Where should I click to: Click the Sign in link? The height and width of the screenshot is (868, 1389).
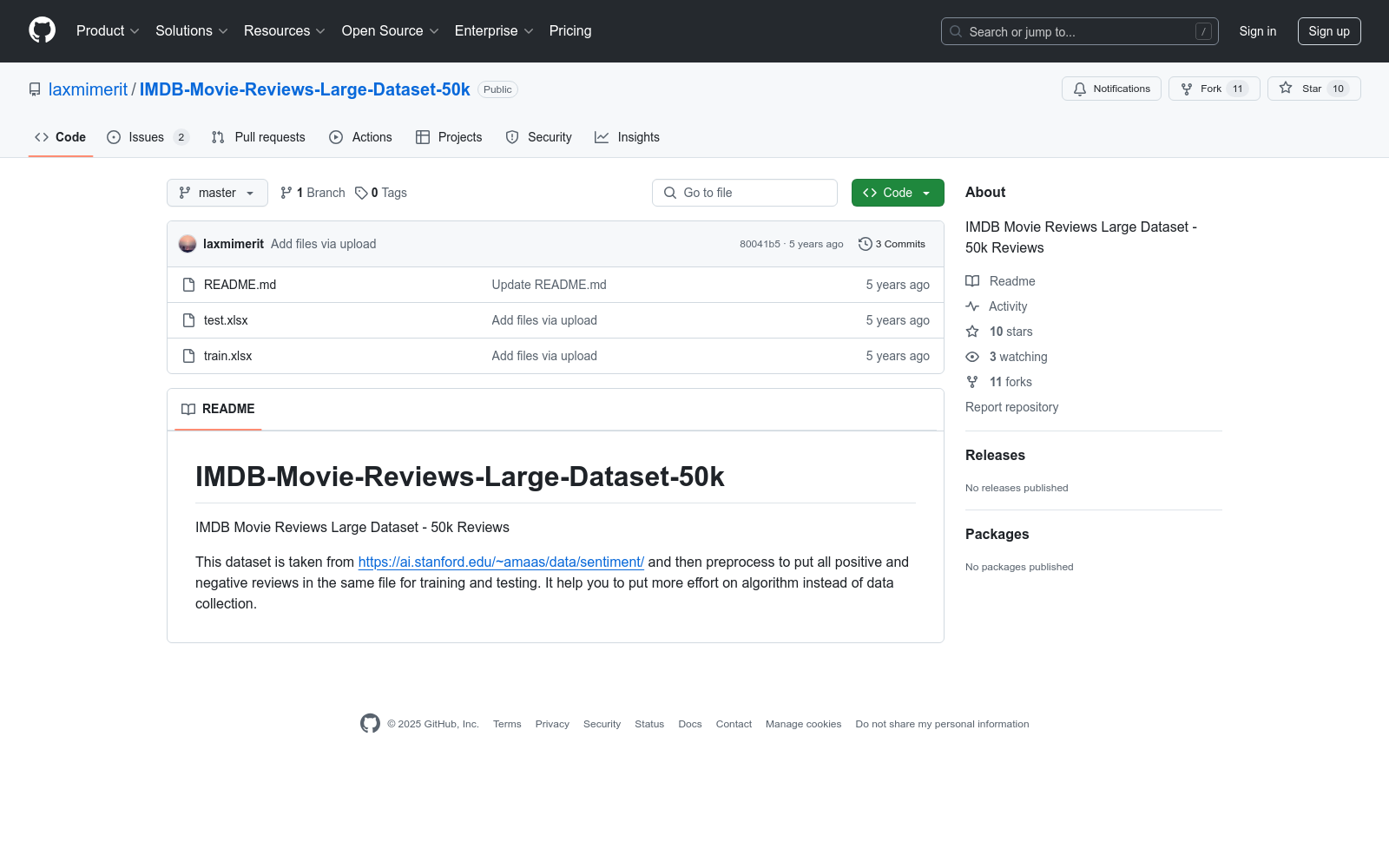tap(1258, 31)
